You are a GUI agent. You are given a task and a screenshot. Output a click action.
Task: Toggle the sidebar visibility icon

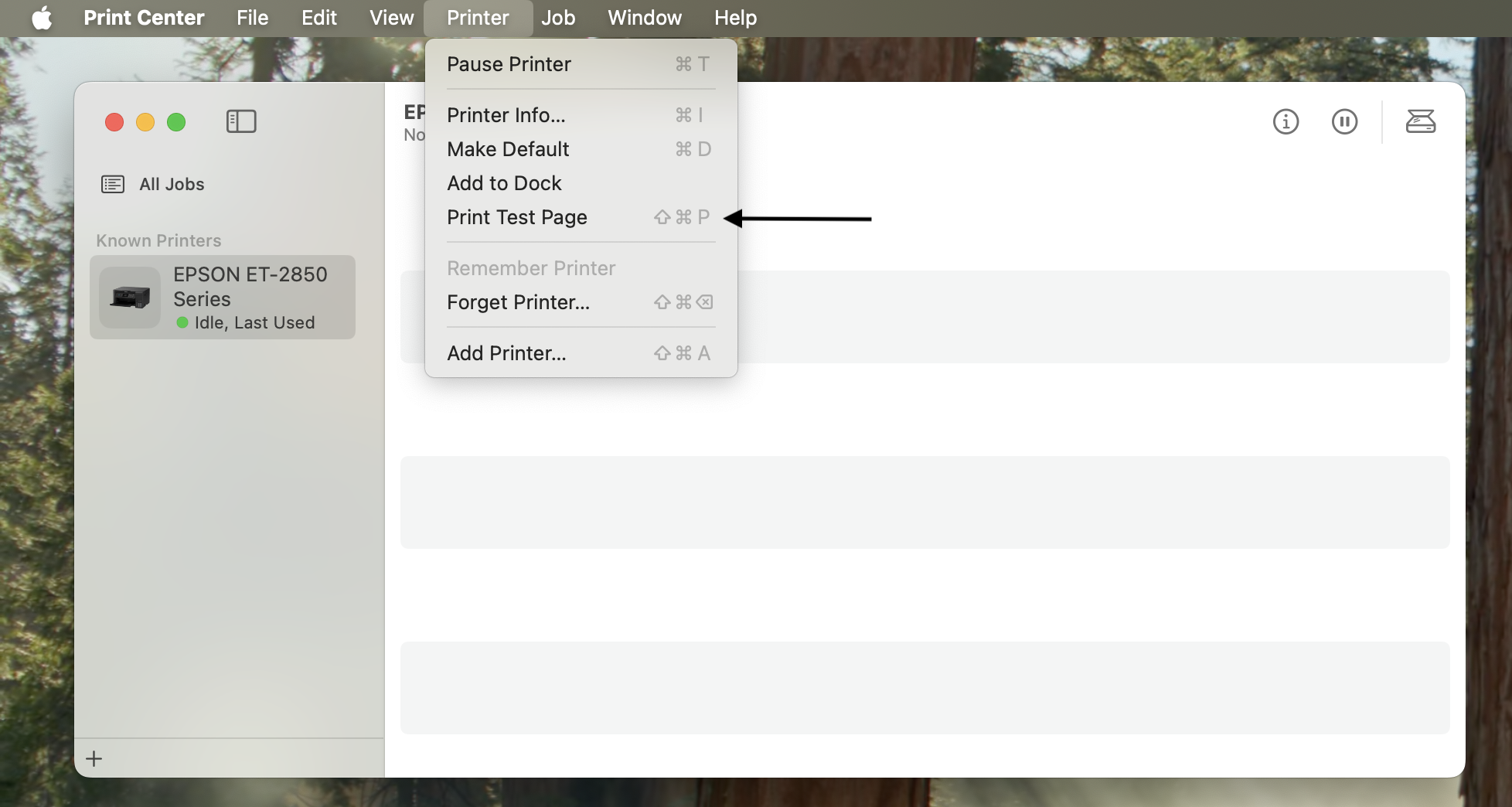click(241, 121)
